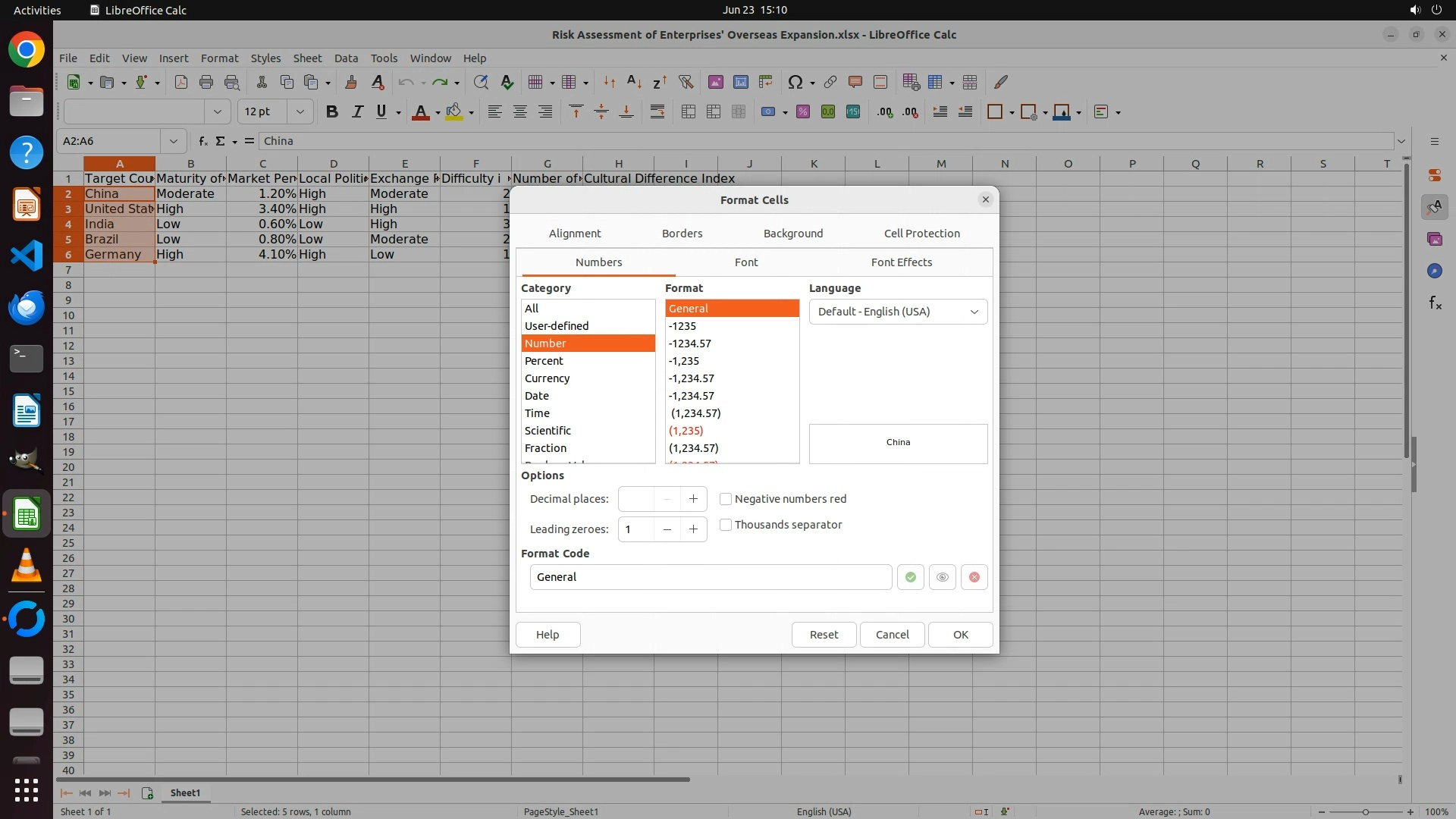Click the Bold icon in formatting toolbar
Image resolution: width=1456 pixels, height=819 pixels.
331,112
